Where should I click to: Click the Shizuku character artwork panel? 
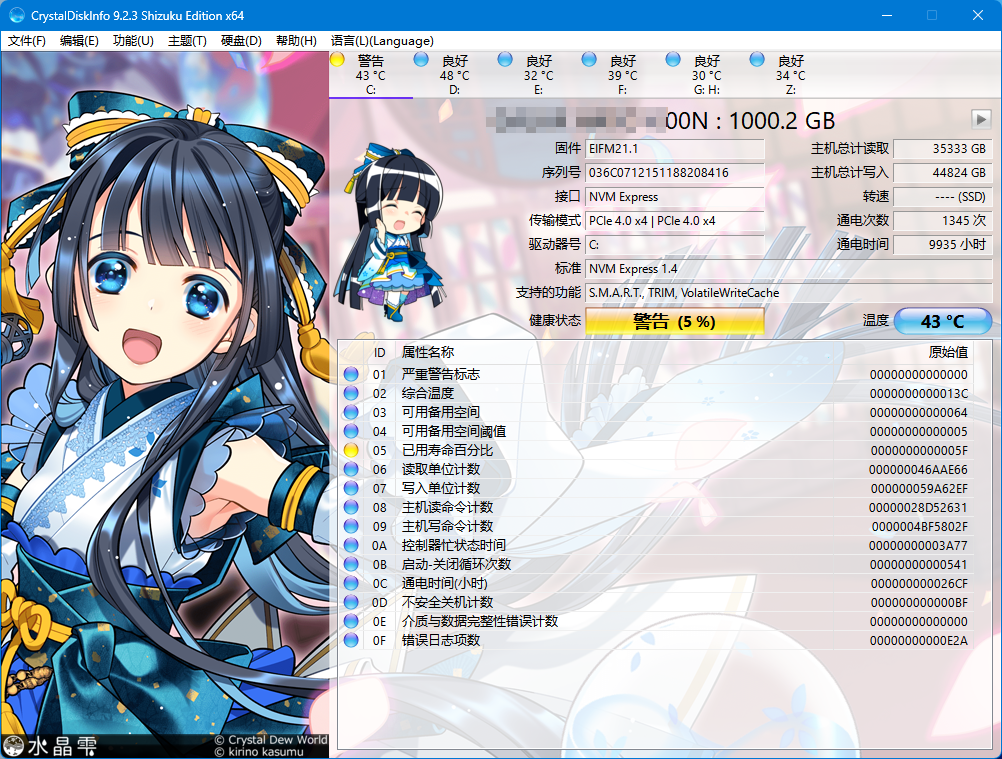click(165, 405)
